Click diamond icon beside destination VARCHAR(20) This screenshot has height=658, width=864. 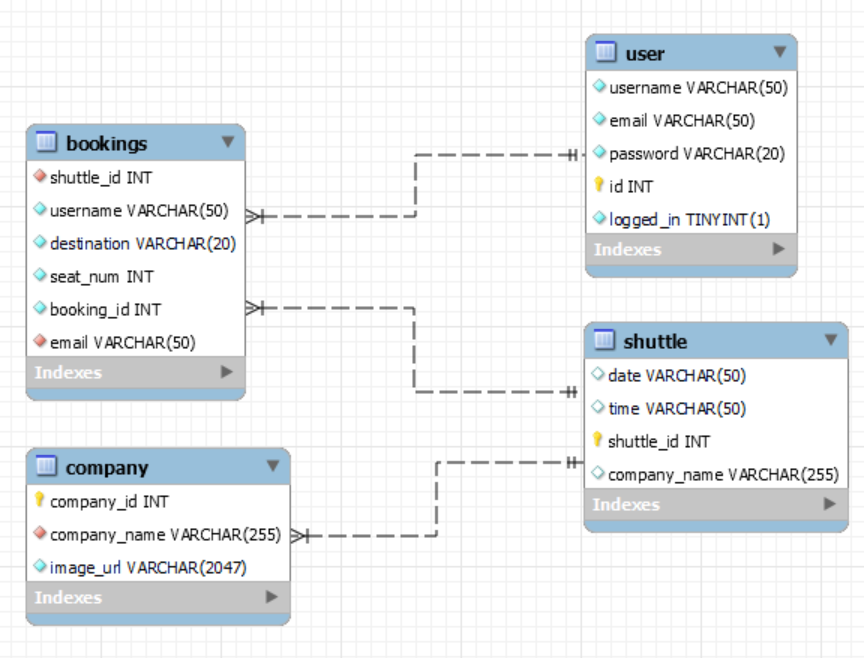40,242
